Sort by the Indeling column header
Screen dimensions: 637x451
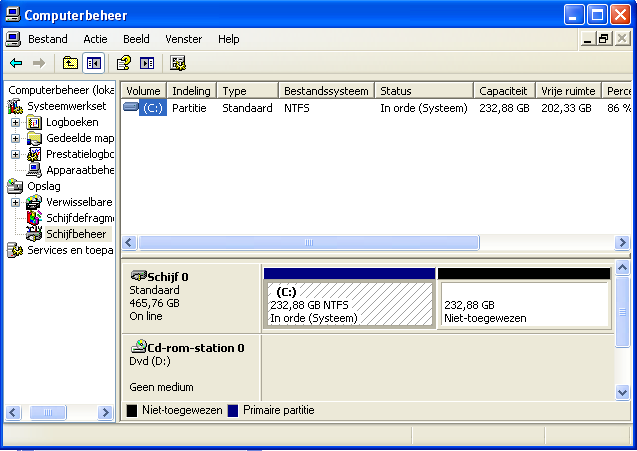(x=191, y=91)
